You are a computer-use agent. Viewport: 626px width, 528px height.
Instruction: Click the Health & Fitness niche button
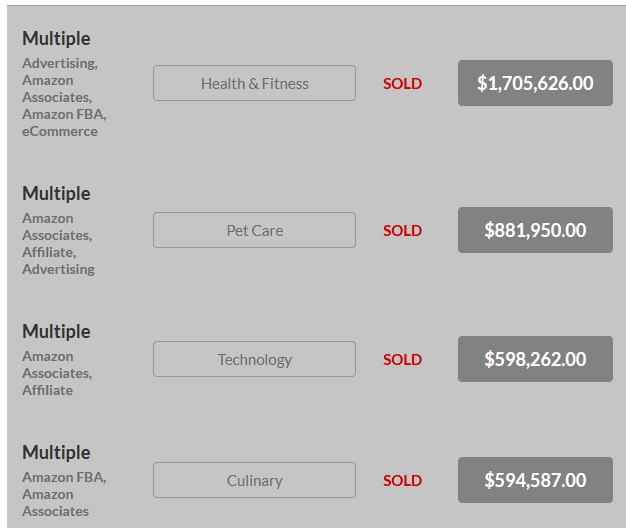(254, 83)
